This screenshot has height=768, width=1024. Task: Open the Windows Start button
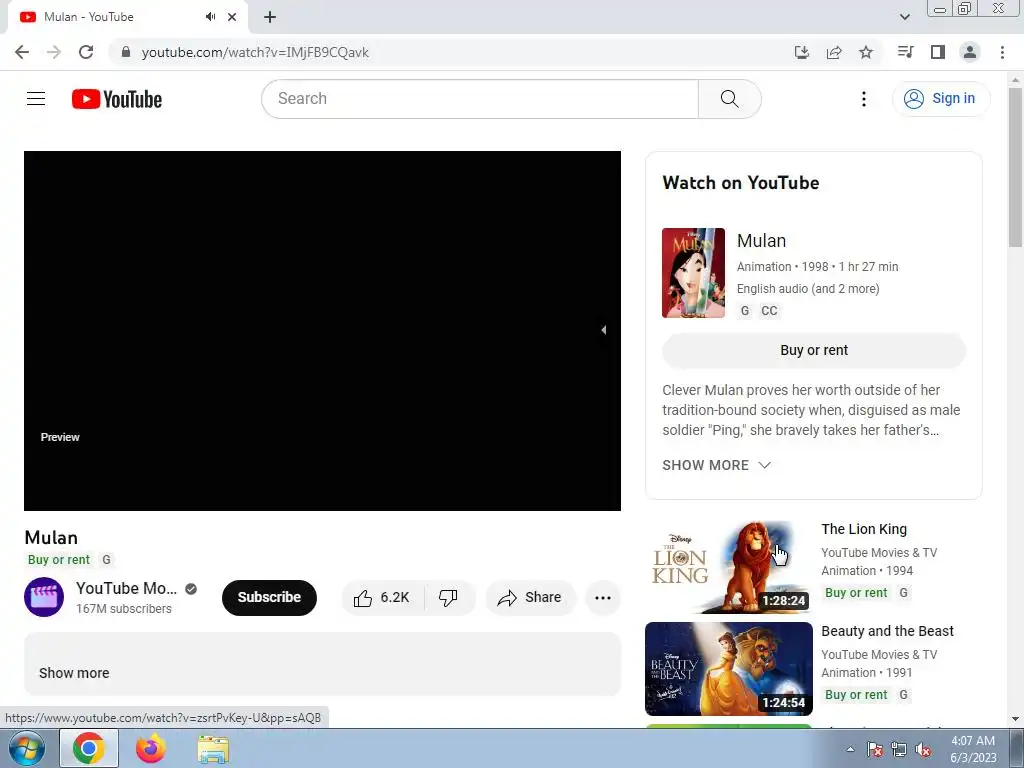(27, 748)
